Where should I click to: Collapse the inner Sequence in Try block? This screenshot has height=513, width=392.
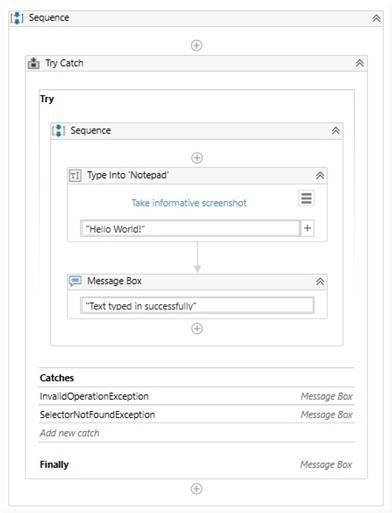tap(336, 131)
